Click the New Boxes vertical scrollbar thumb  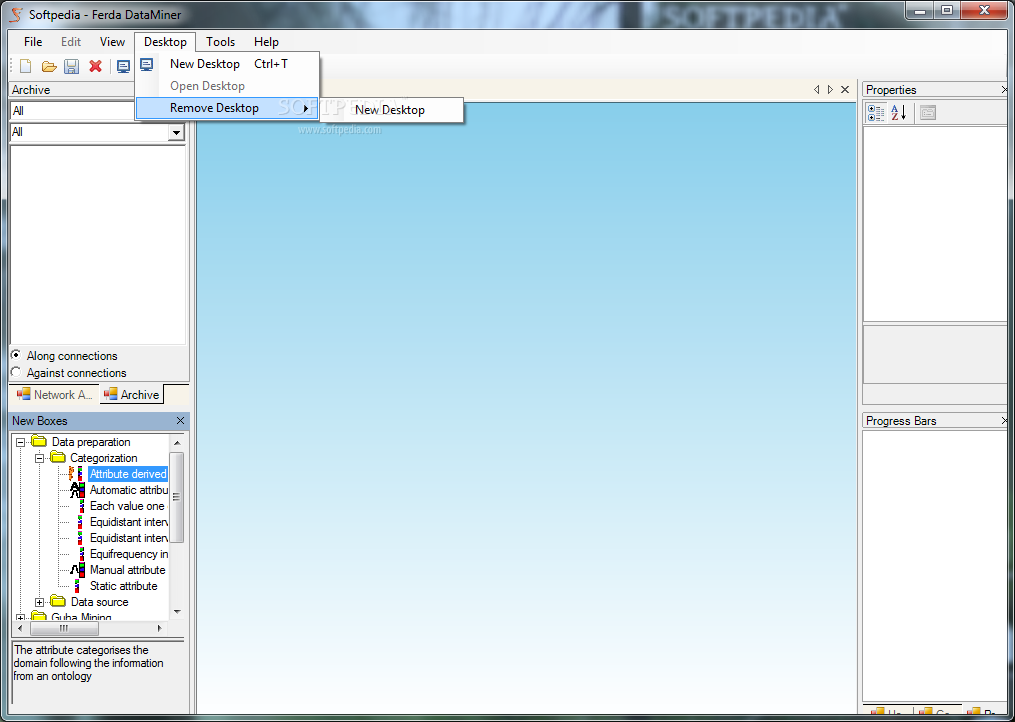point(177,497)
